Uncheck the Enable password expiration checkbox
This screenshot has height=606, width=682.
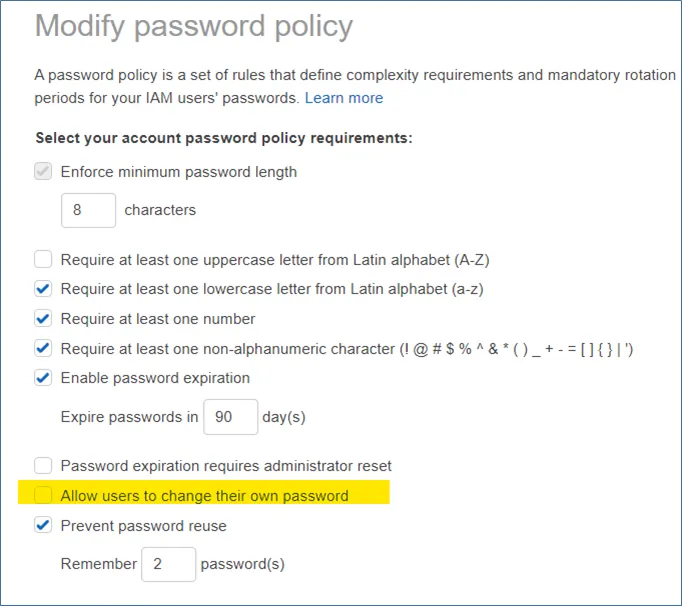(x=43, y=378)
